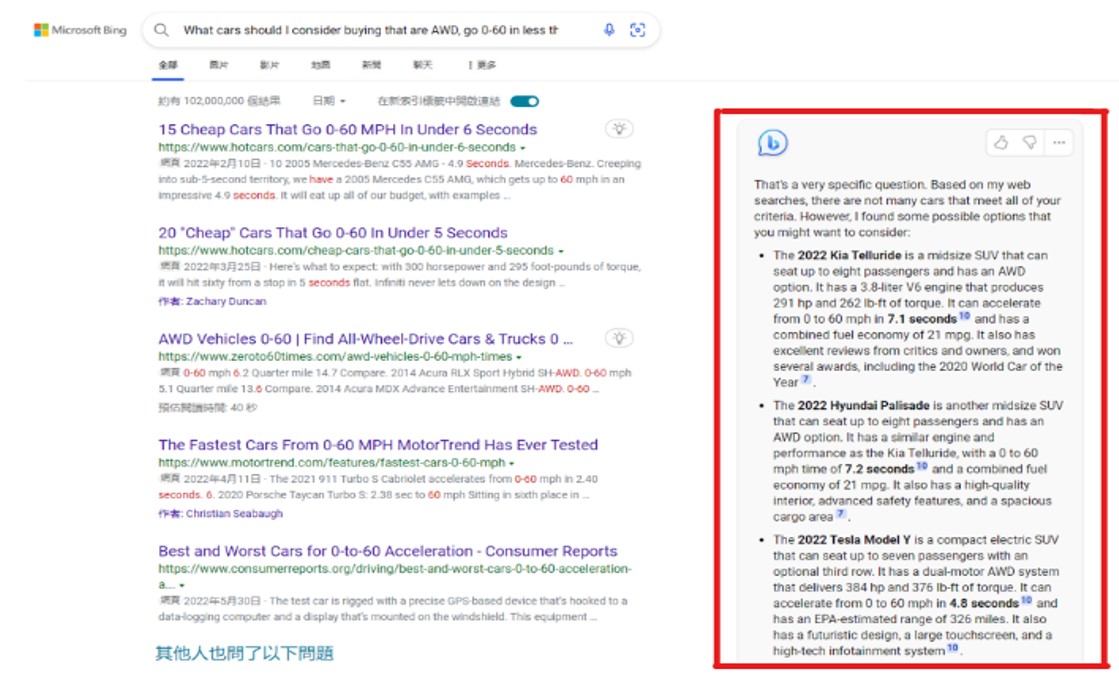Click author link Zachary Duncan
1119x678 pixels.
pos(226,301)
